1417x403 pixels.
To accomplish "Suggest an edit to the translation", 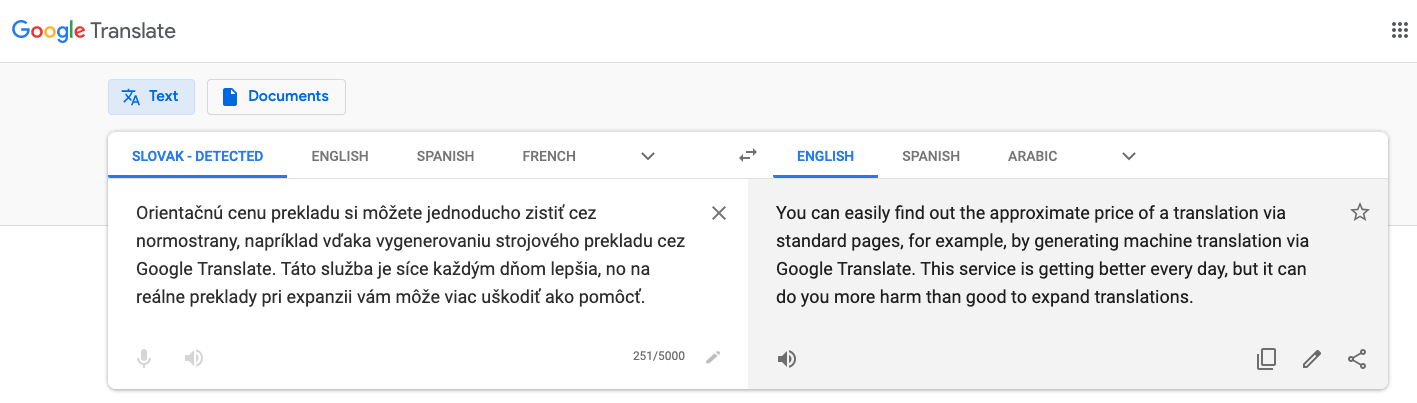I will 1312,359.
